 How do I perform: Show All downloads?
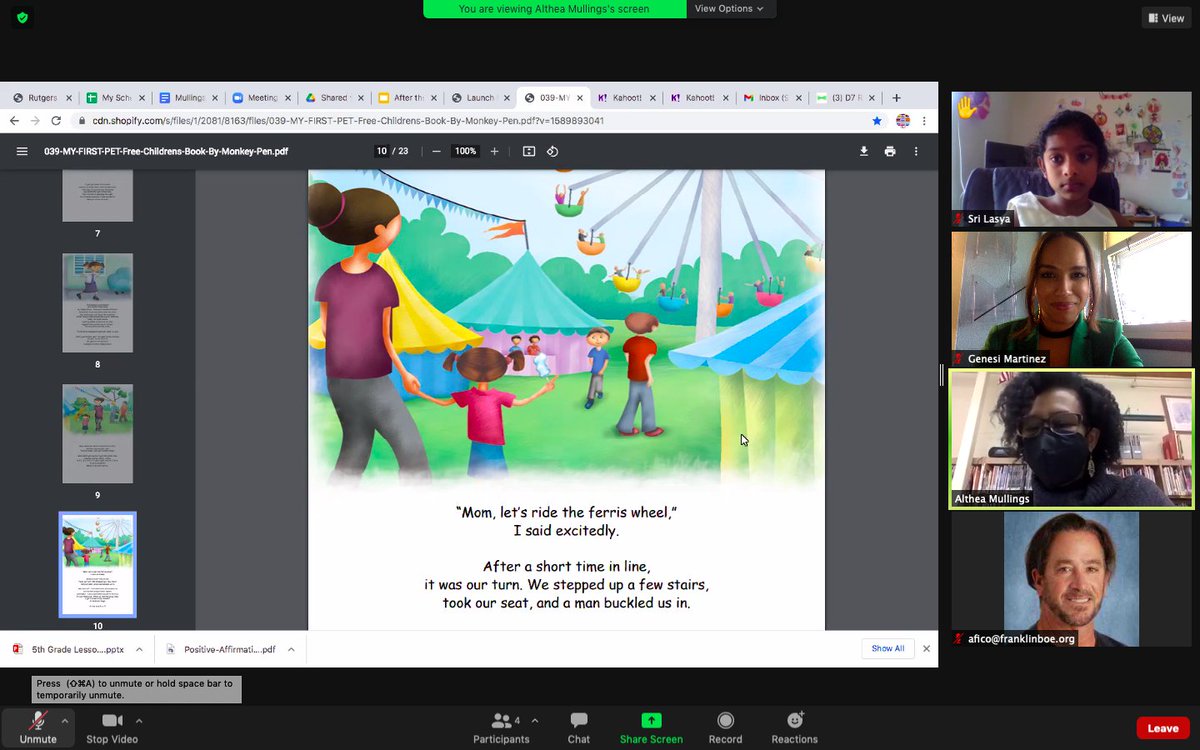click(887, 648)
